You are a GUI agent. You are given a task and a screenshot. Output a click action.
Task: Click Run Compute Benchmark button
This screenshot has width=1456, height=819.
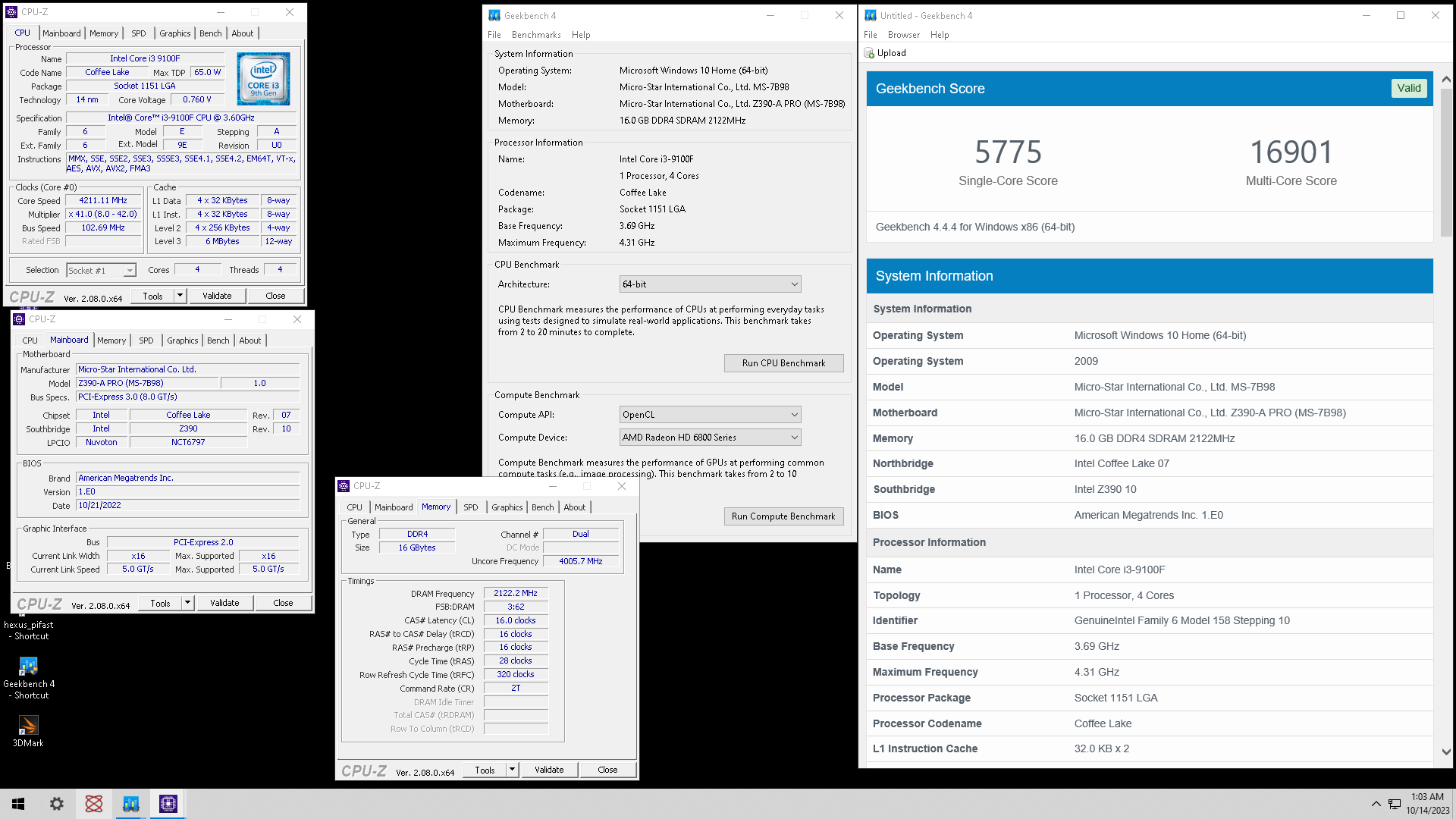point(783,516)
